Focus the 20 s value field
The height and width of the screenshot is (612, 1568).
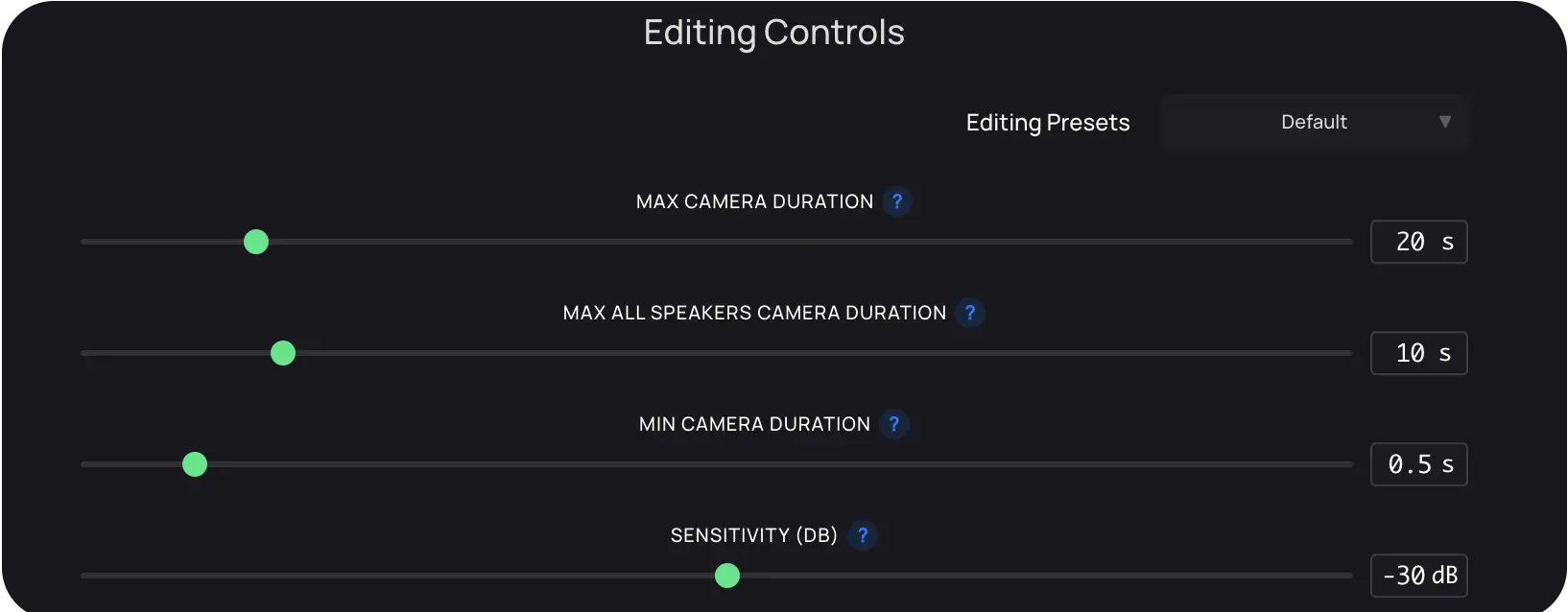[x=1418, y=242]
